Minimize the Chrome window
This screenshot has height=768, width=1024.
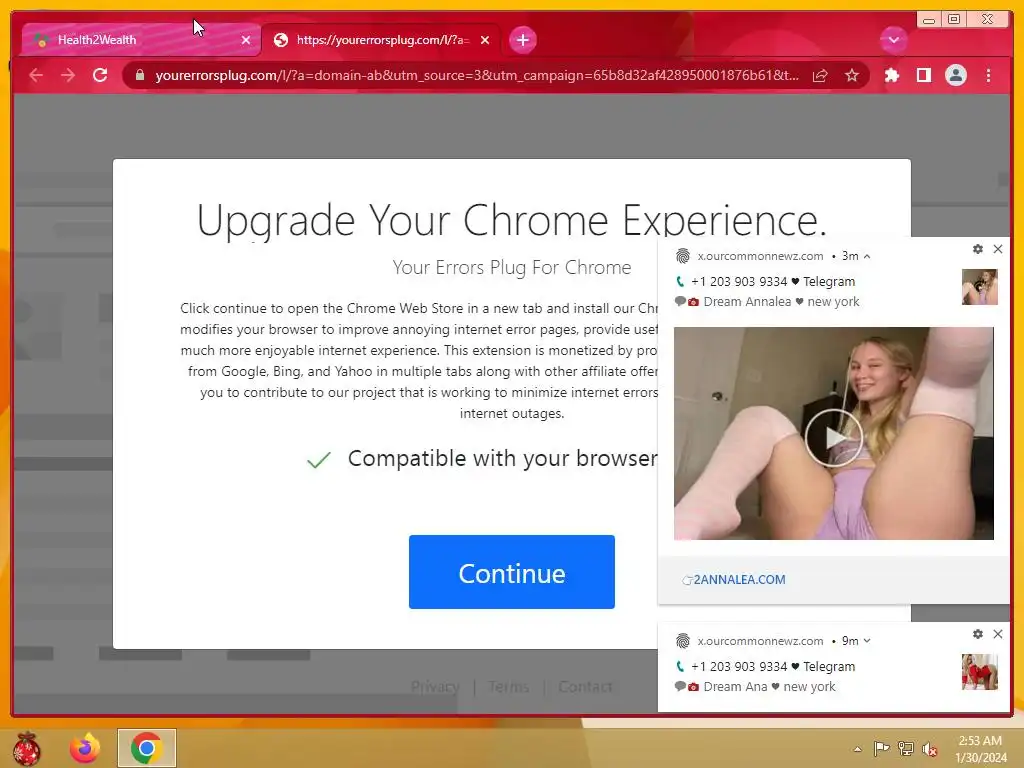tap(929, 20)
